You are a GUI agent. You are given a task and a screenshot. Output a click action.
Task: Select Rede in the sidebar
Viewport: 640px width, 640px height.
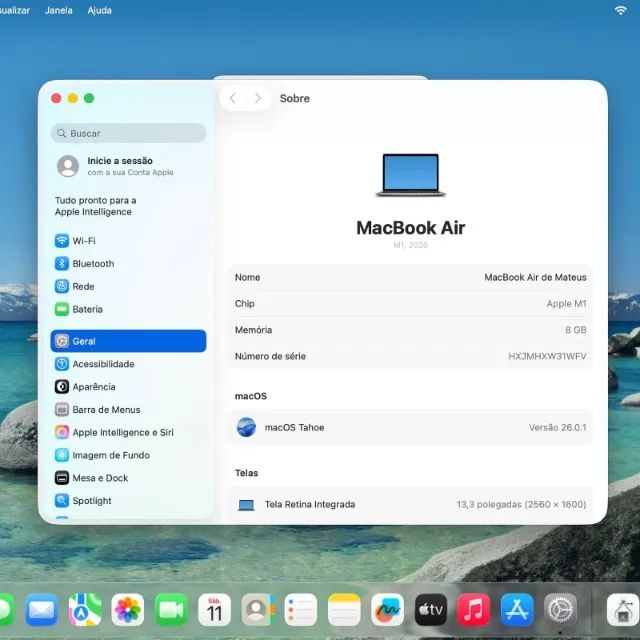coord(128,286)
